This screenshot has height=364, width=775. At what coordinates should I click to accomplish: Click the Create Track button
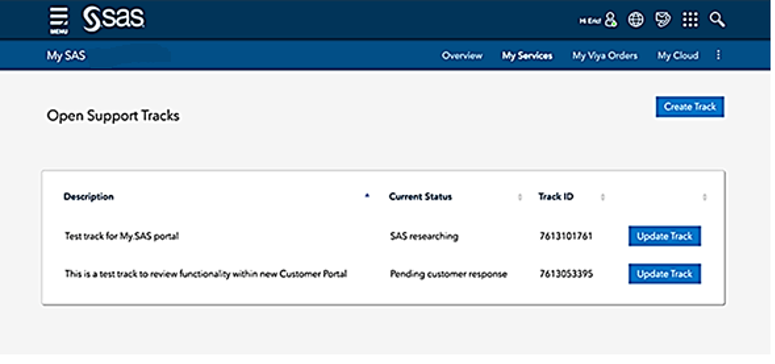(690, 107)
